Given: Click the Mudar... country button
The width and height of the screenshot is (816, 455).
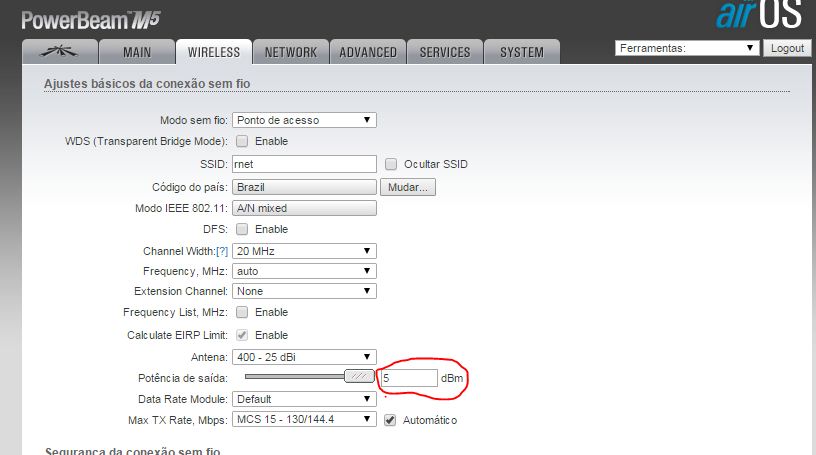Looking at the screenshot, I should click(407, 187).
